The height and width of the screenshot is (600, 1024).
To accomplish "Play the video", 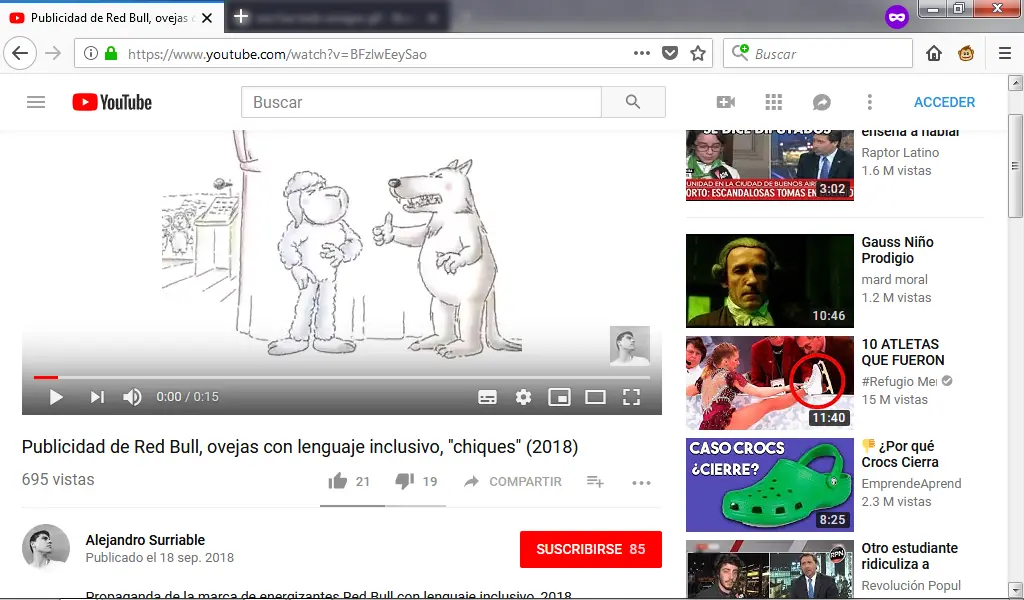I will pyautogui.click(x=56, y=397).
